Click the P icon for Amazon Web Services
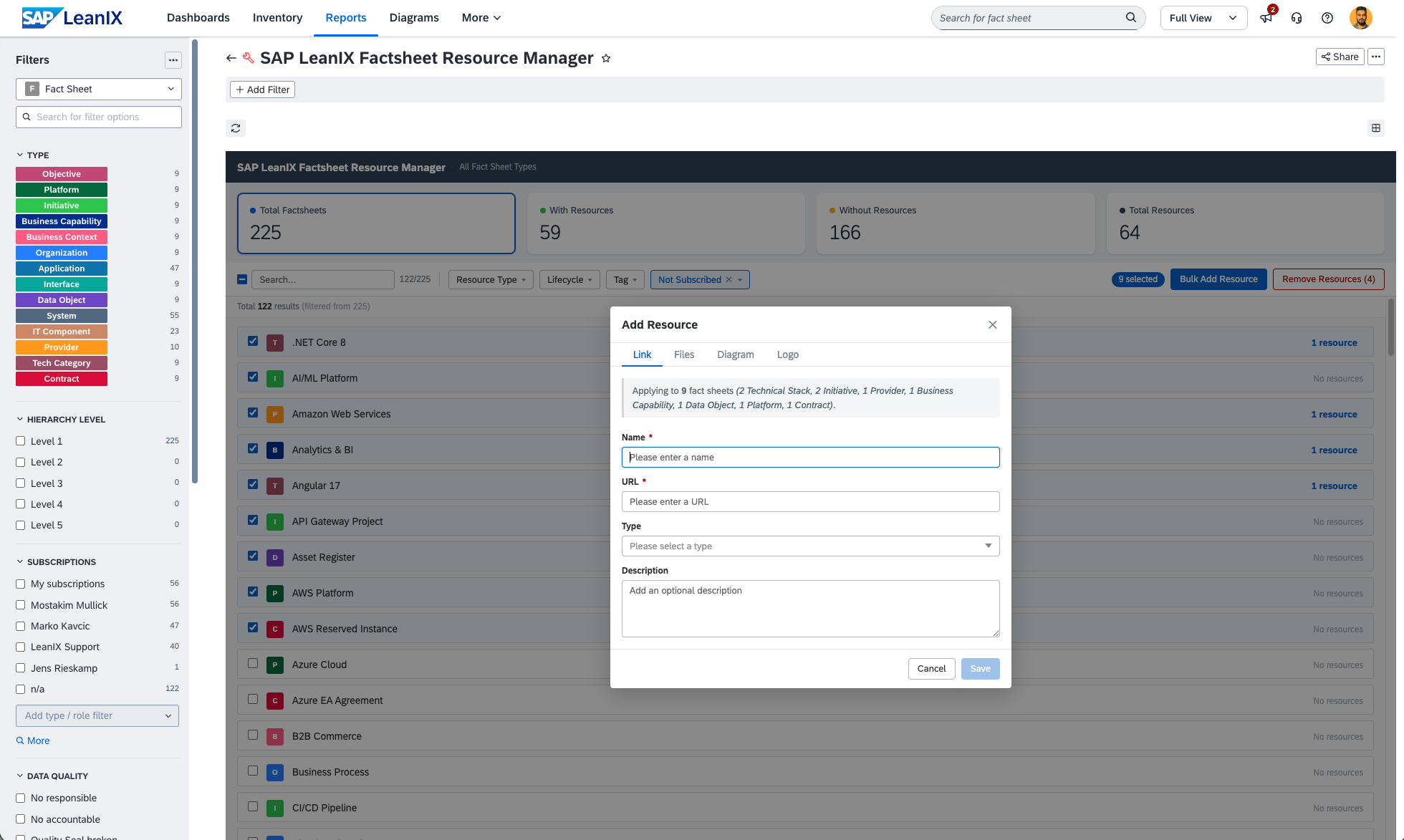This screenshot has height=840, width=1404. (275, 414)
